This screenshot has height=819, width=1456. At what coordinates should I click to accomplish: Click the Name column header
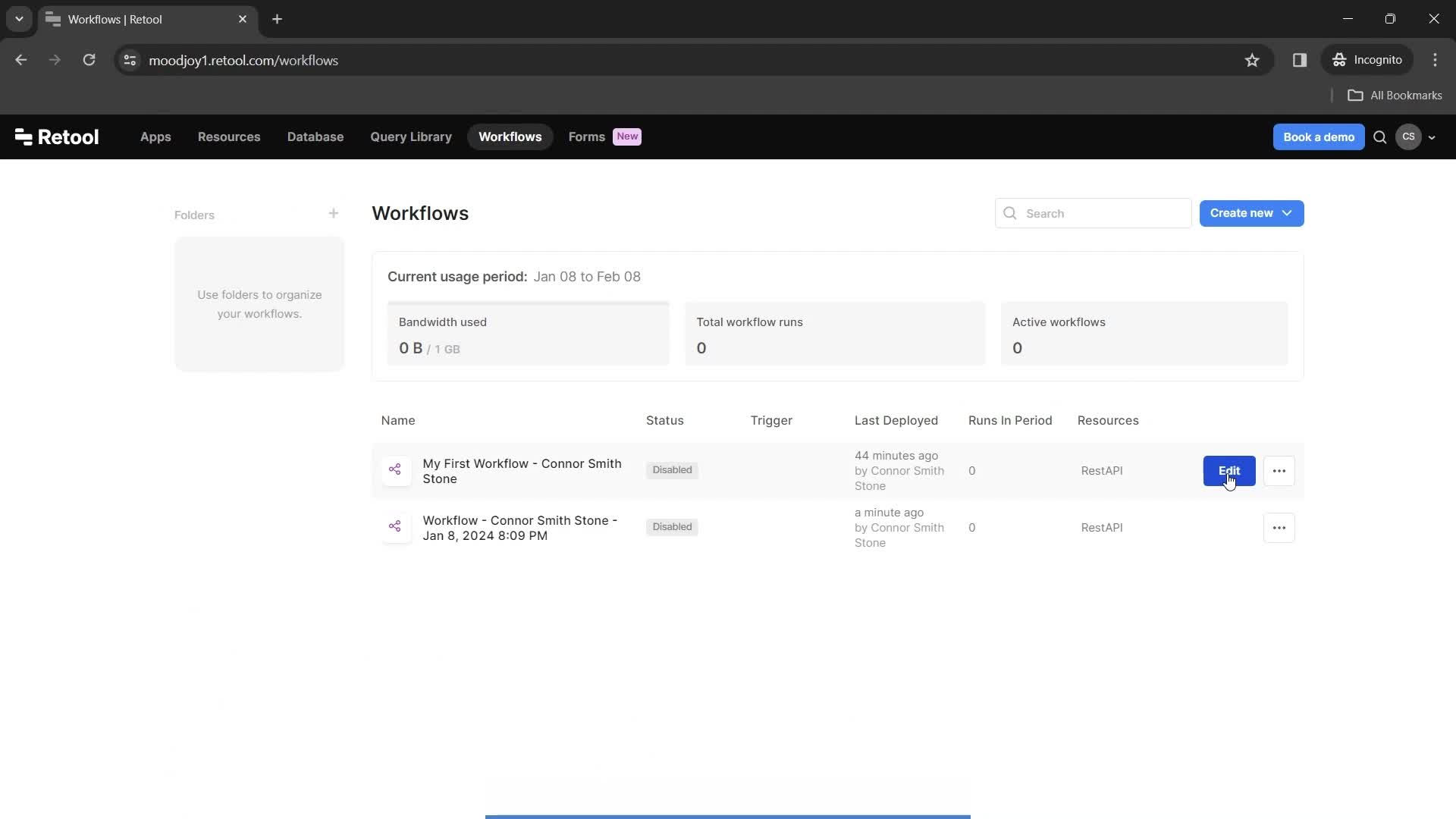click(x=398, y=421)
